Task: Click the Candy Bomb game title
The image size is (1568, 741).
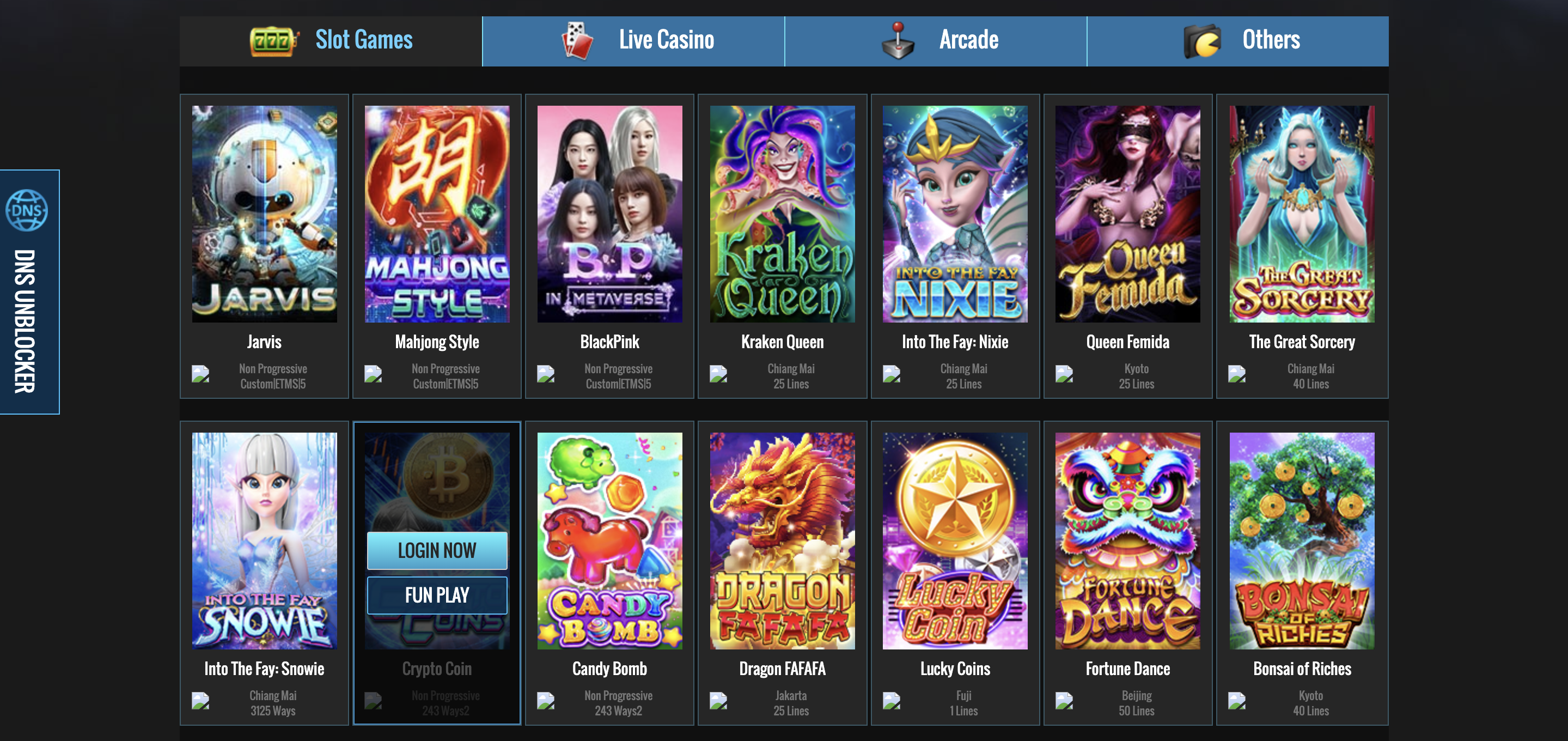Action: tap(609, 669)
